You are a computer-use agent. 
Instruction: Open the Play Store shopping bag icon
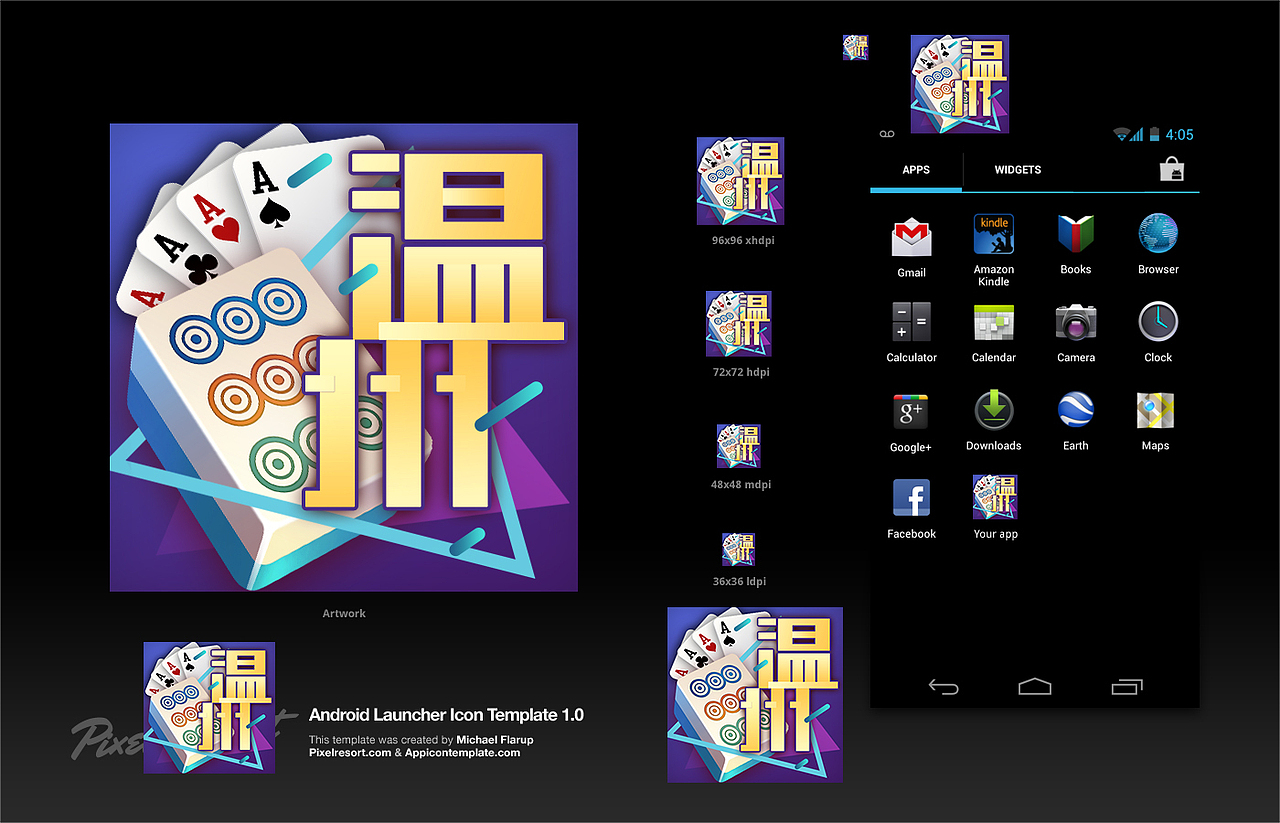tap(1171, 170)
